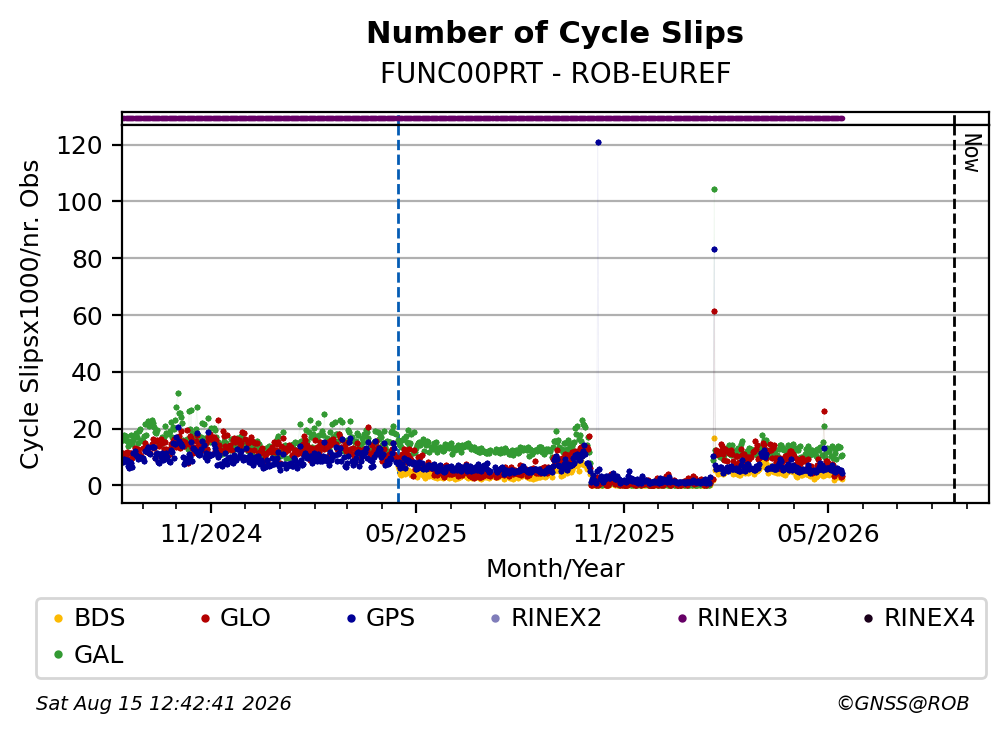The width and height of the screenshot is (1008, 734).
Task: Click the RINEX2 legend entry
Action: pyautogui.click(x=546, y=618)
